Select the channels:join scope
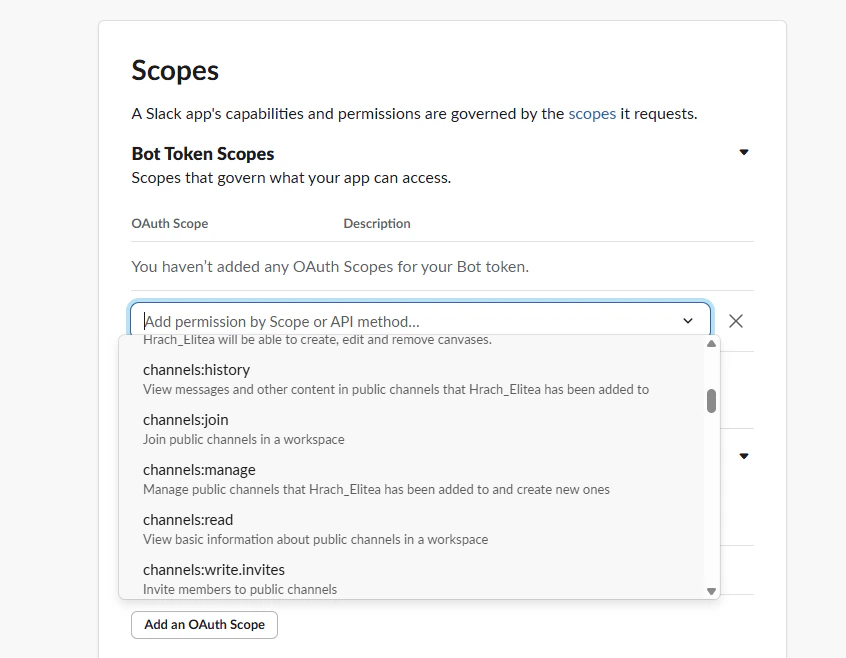Screen dimensions: 846x658 tap(411, 429)
